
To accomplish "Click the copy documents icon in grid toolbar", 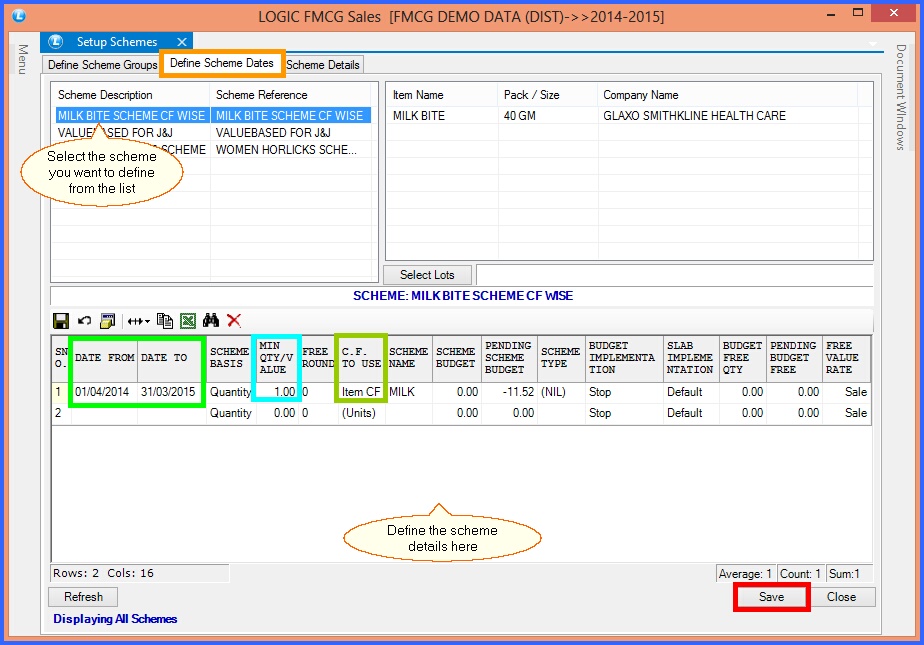I will [165, 321].
